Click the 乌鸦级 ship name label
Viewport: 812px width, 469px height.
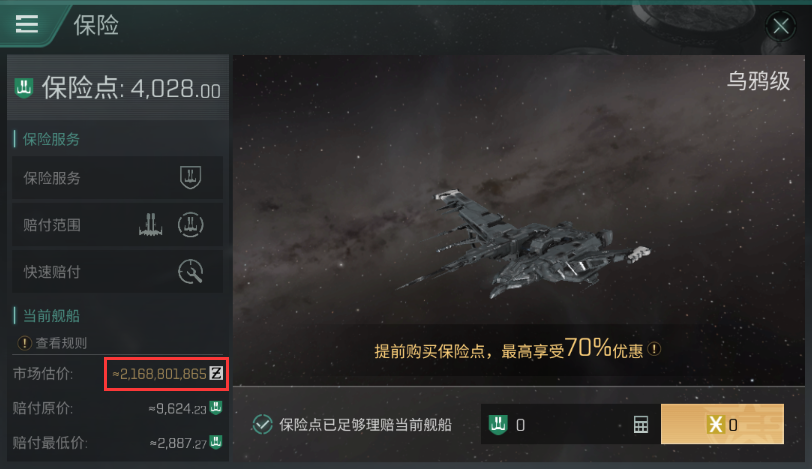(759, 81)
